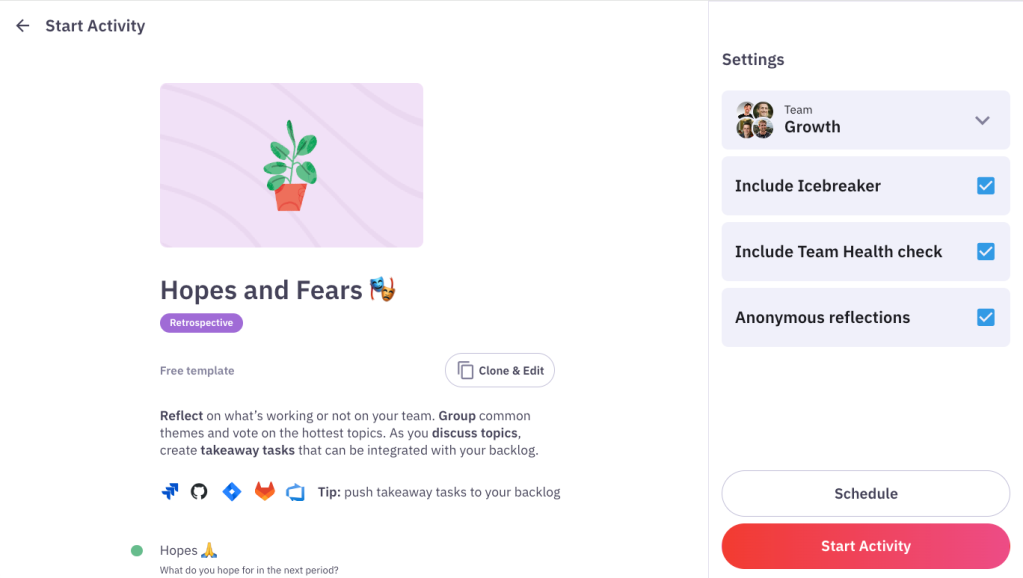Viewport: 1023px width, 578px height.
Task: Expand the team dropdown chevron
Action: point(982,120)
